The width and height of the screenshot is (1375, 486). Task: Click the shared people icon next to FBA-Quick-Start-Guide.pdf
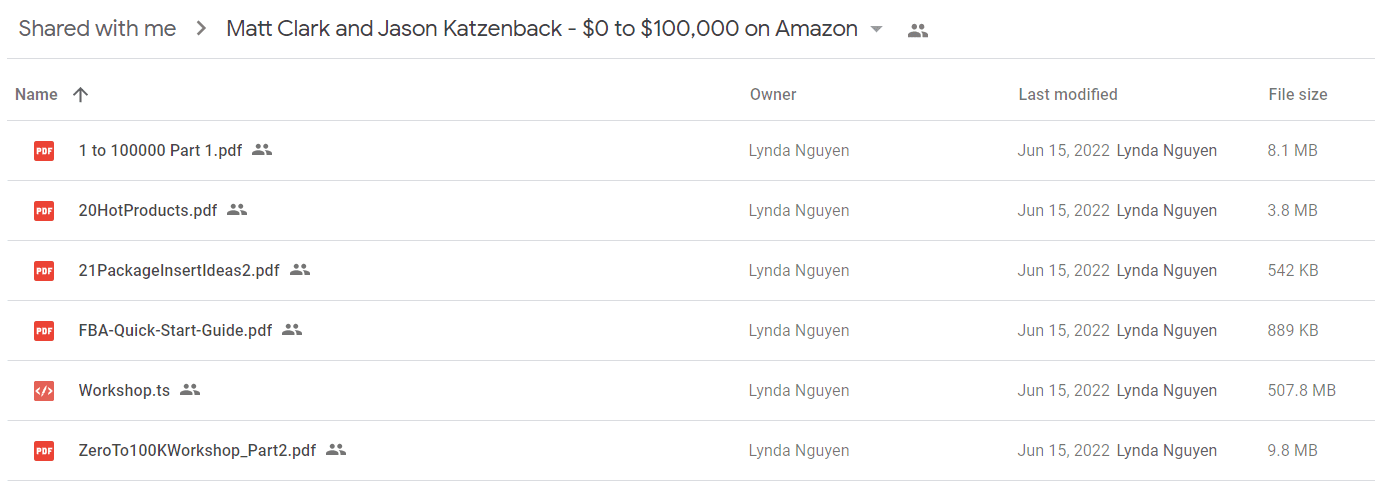coord(292,330)
